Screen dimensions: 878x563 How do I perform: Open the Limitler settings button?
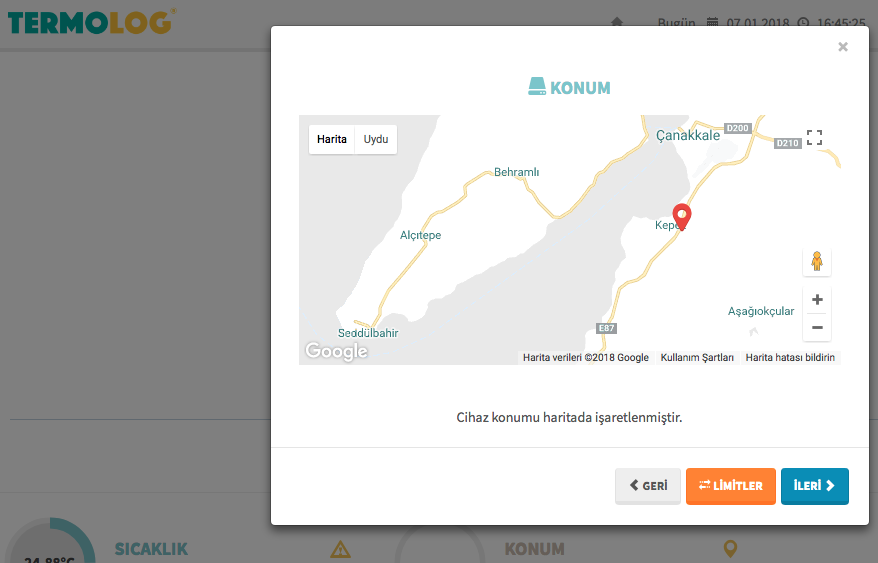(x=730, y=486)
